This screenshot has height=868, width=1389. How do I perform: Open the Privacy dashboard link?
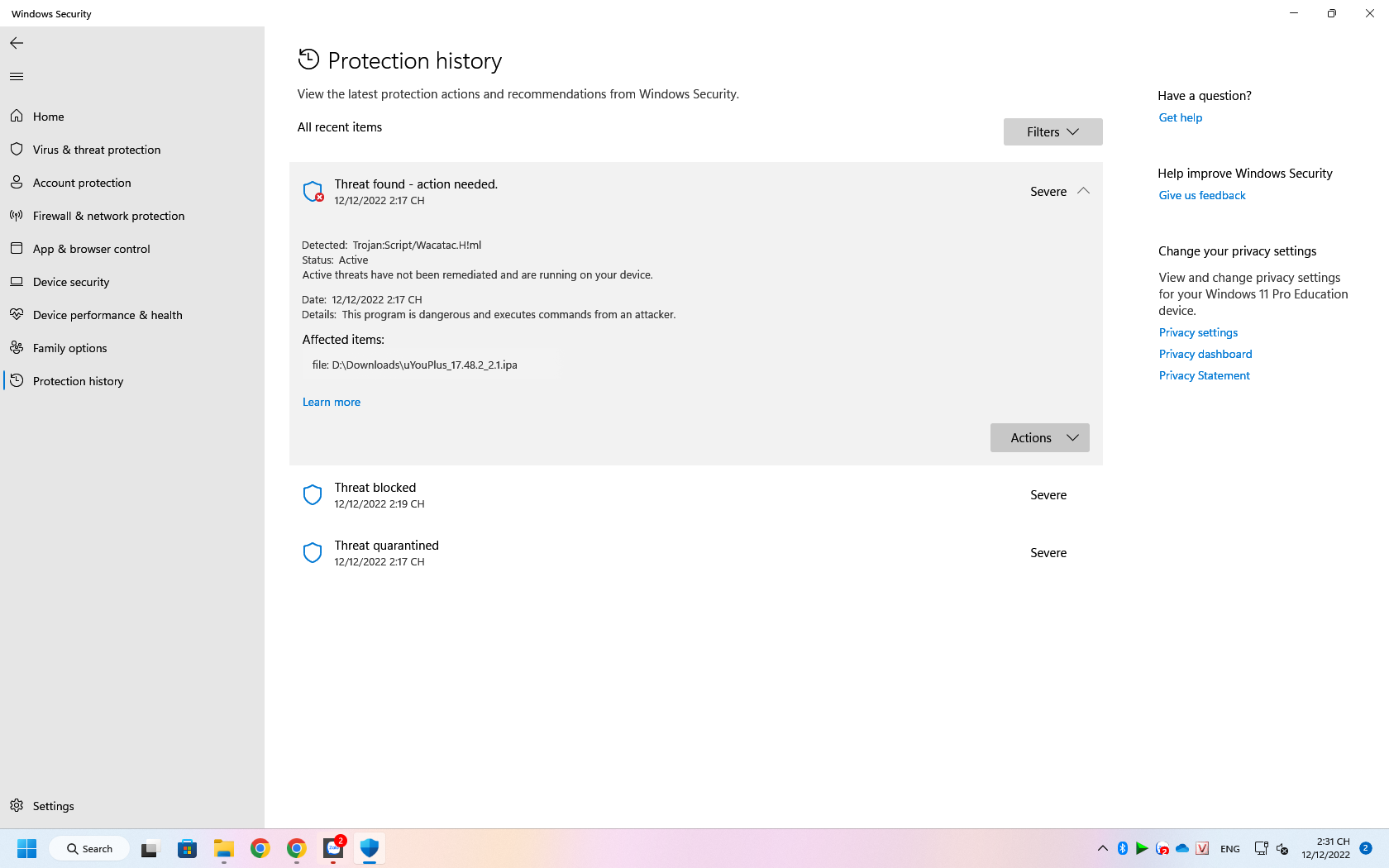1205,355
